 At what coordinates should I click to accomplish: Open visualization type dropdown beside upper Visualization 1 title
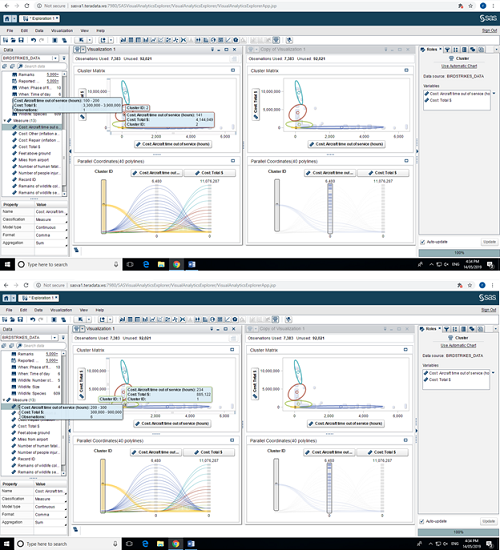point(83,49)
